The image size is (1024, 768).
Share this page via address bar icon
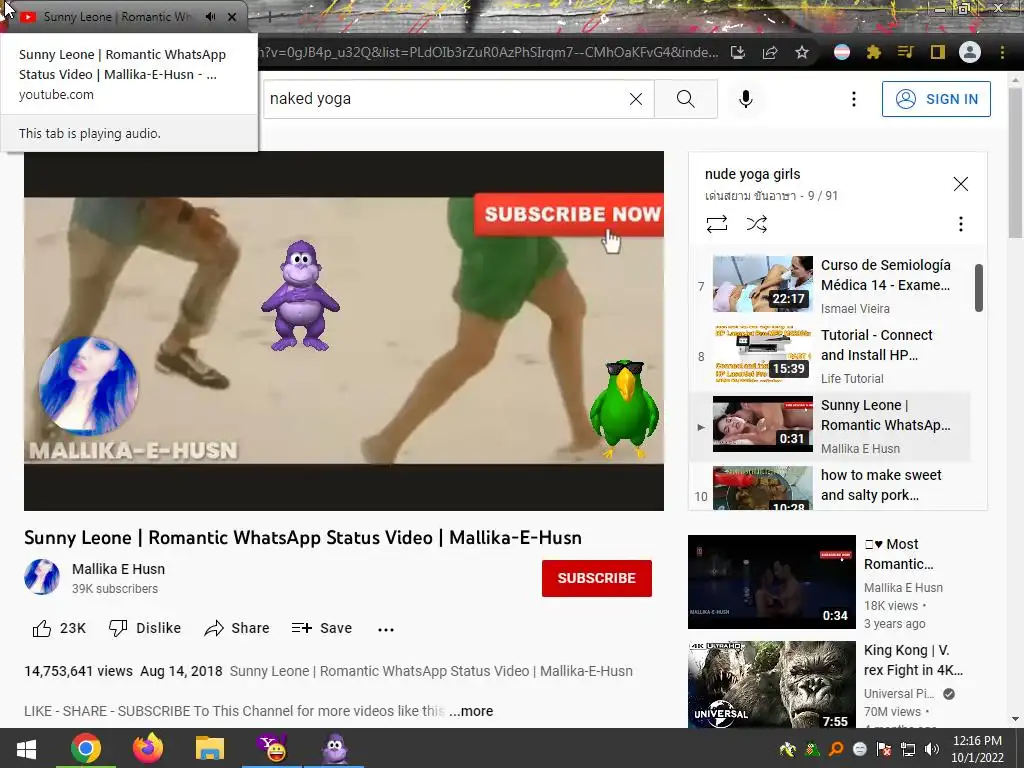(770, 52)
